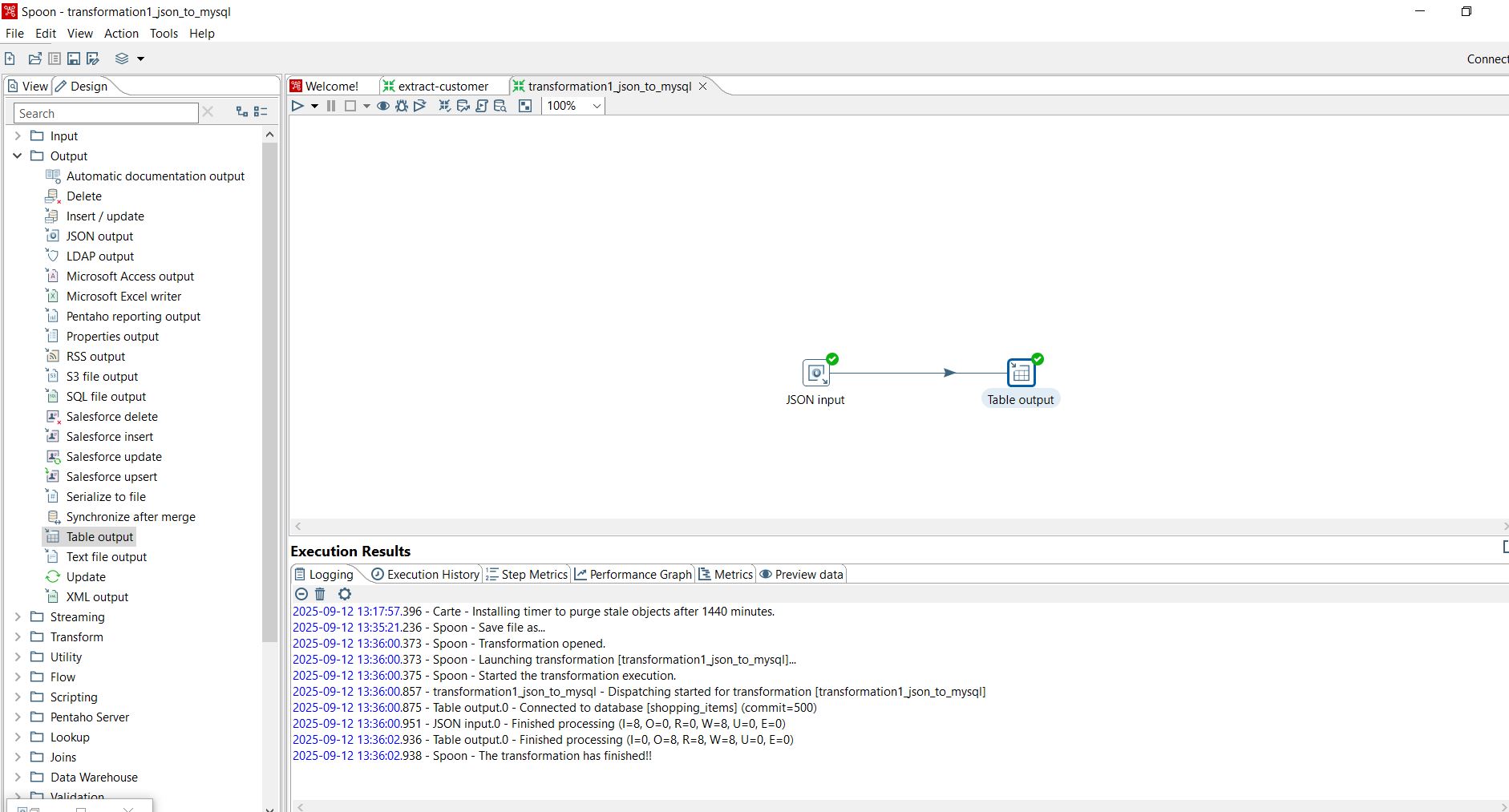1509x812 pixels.
Task: Clear the step search box
Action: point(208,112)
